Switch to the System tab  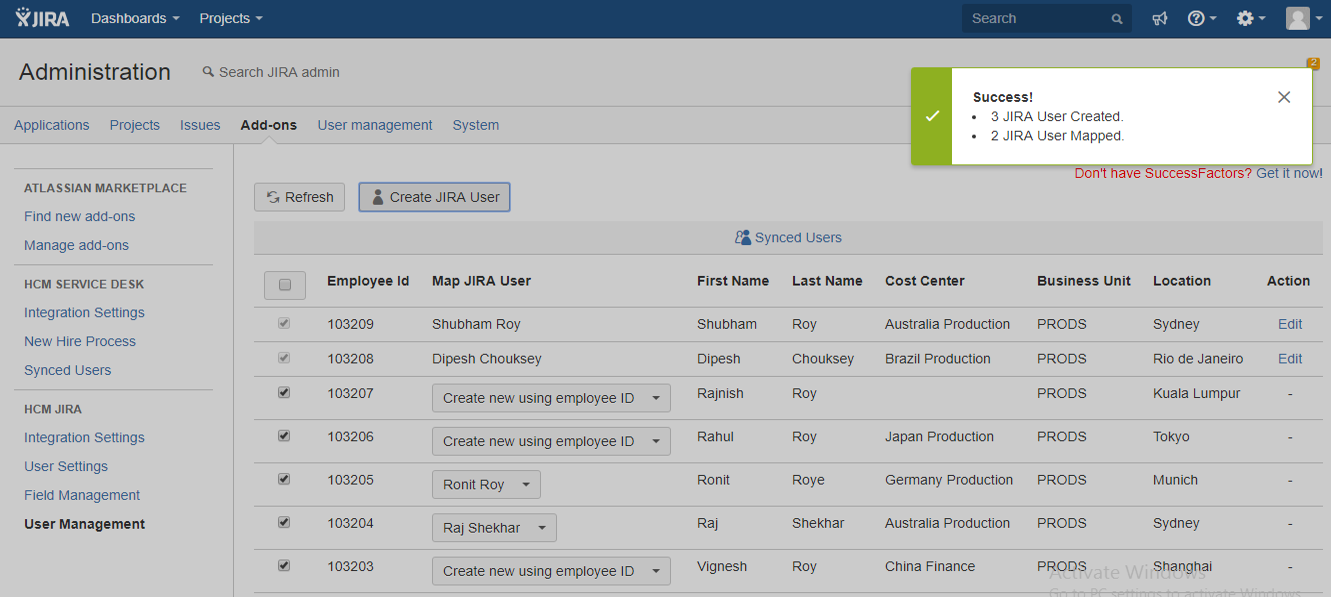point(476,125)
